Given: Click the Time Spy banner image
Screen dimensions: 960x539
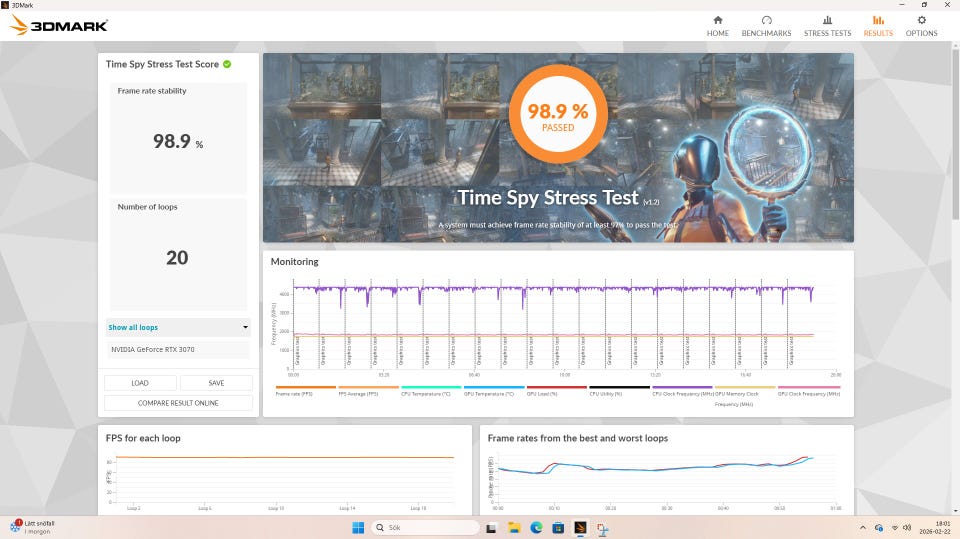Looking at the screenshot, I should click(558, 148).
